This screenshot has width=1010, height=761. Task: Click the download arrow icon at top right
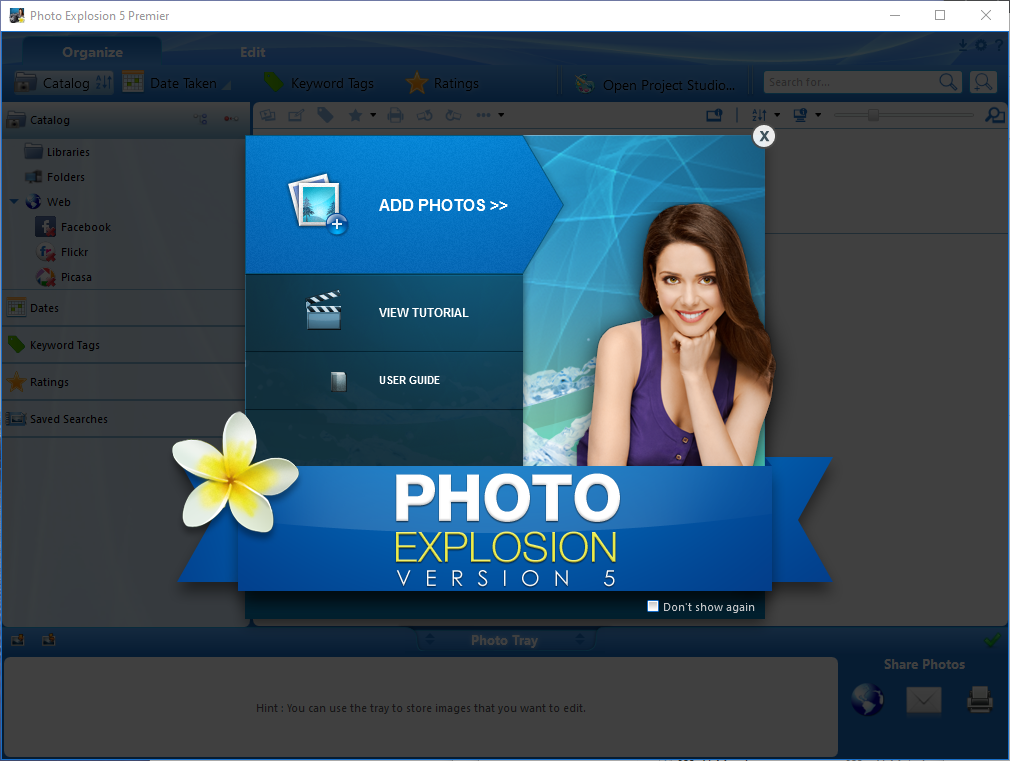(962, 45)
